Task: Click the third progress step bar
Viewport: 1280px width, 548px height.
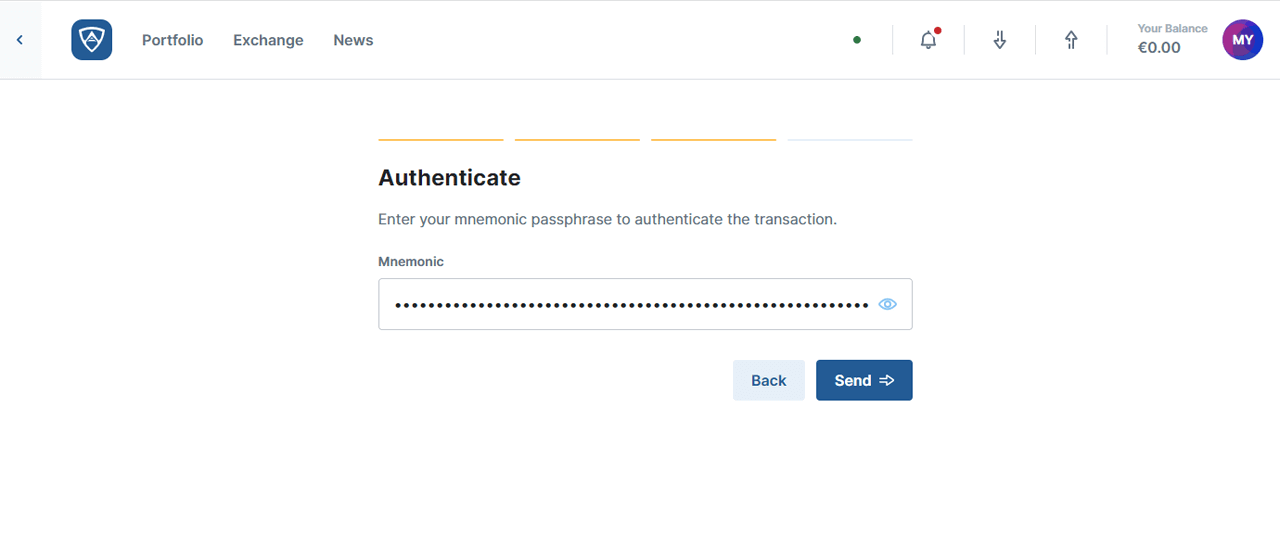Action: pyautogui.click(x=713, y=140)
